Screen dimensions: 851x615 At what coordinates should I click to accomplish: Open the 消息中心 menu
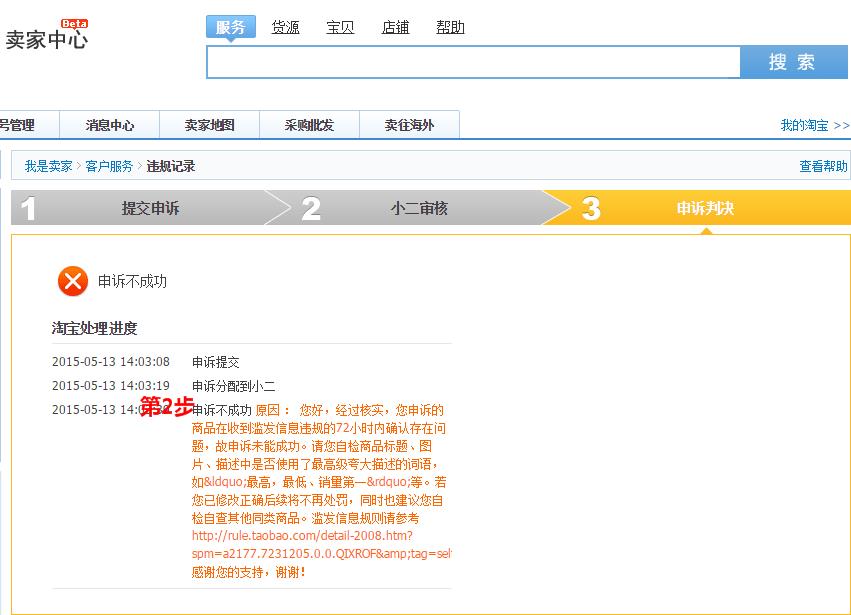pos(110,125)
